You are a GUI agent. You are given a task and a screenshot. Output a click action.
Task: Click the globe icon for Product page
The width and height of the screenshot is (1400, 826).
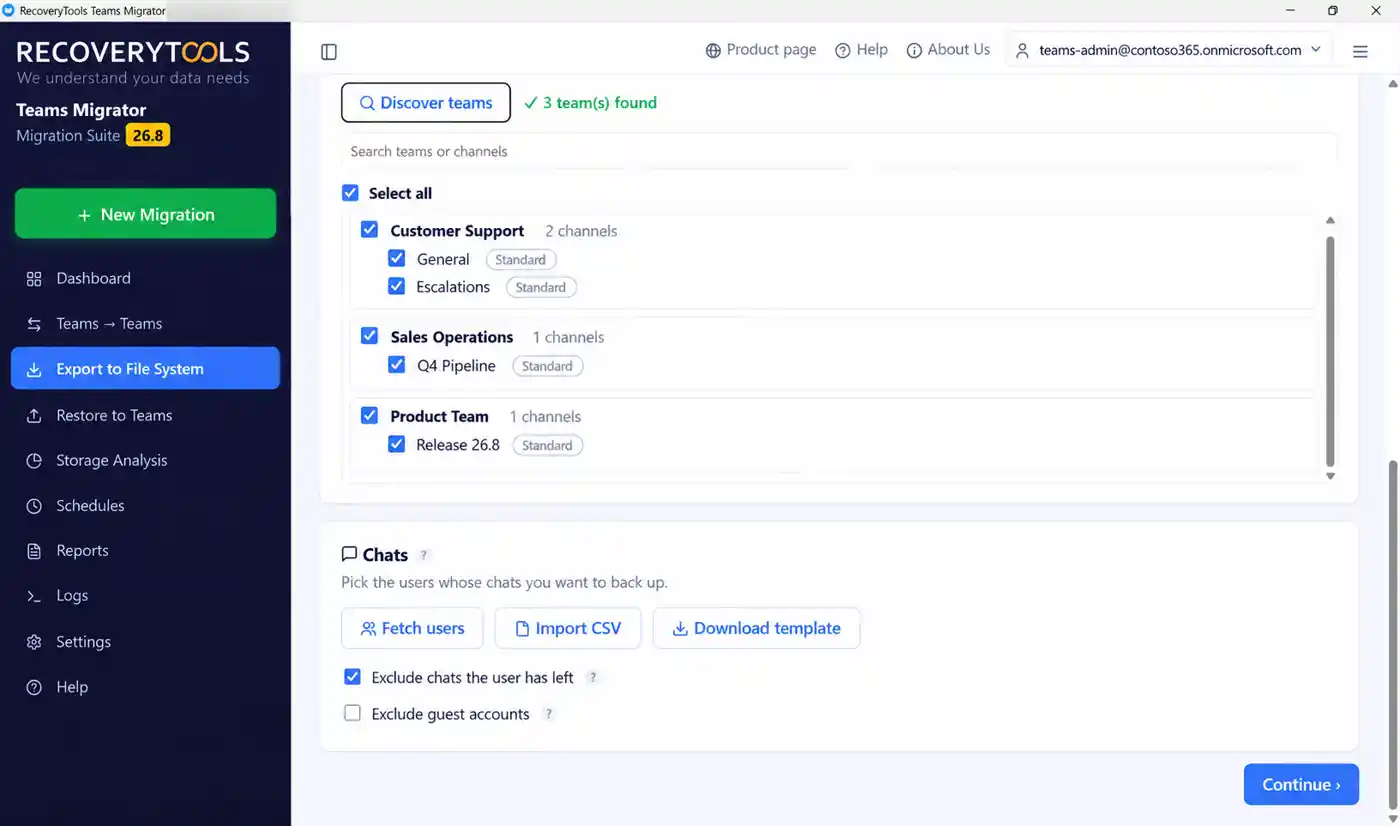713,50
